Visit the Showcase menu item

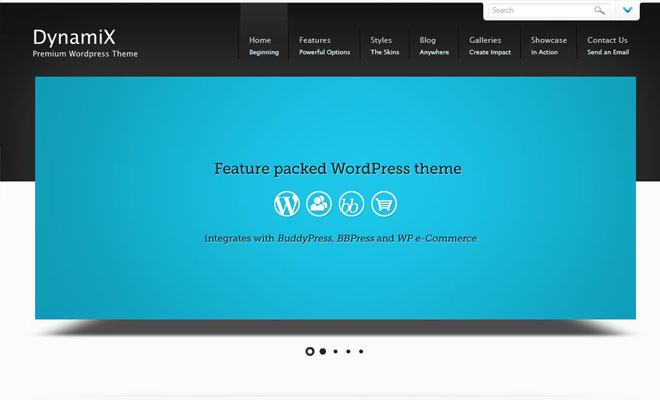tap(549, 45)
